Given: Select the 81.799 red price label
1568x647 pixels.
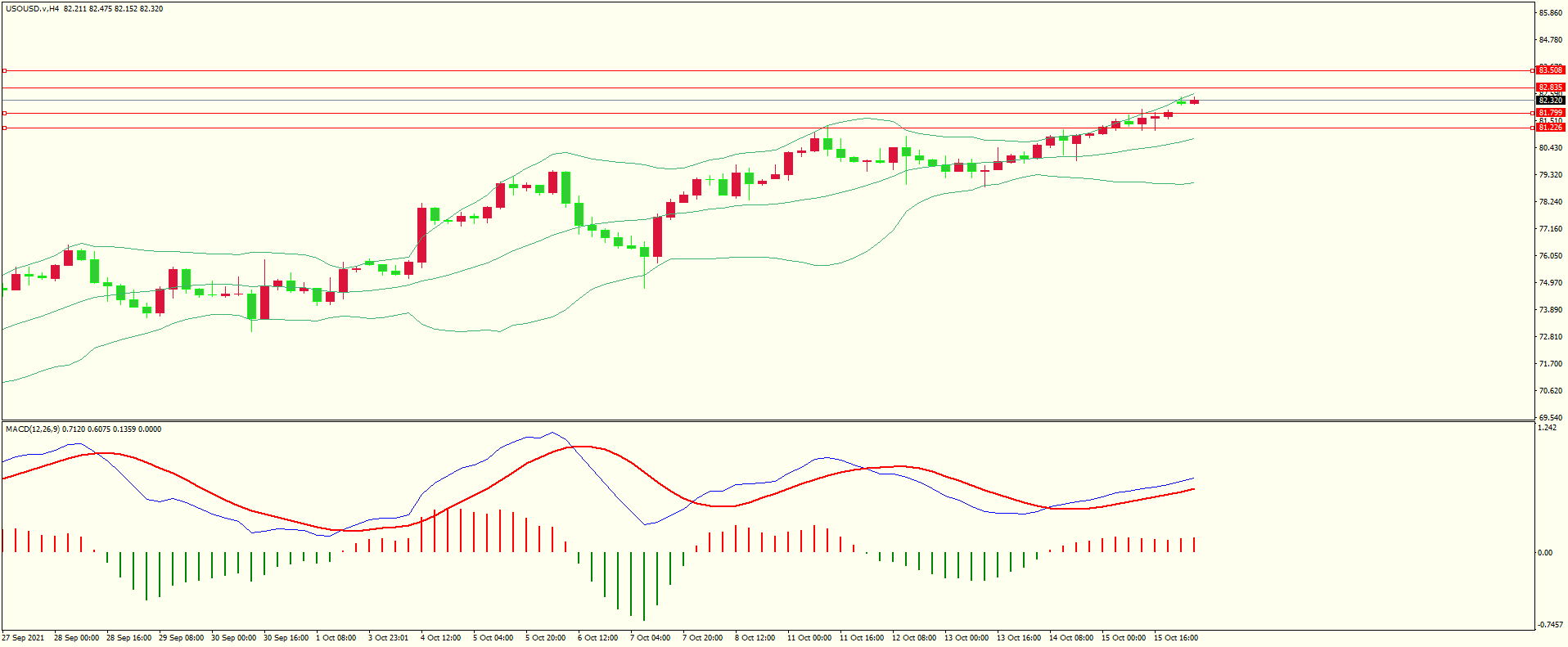Looking at the screenshot, I should pos(1550,113).
